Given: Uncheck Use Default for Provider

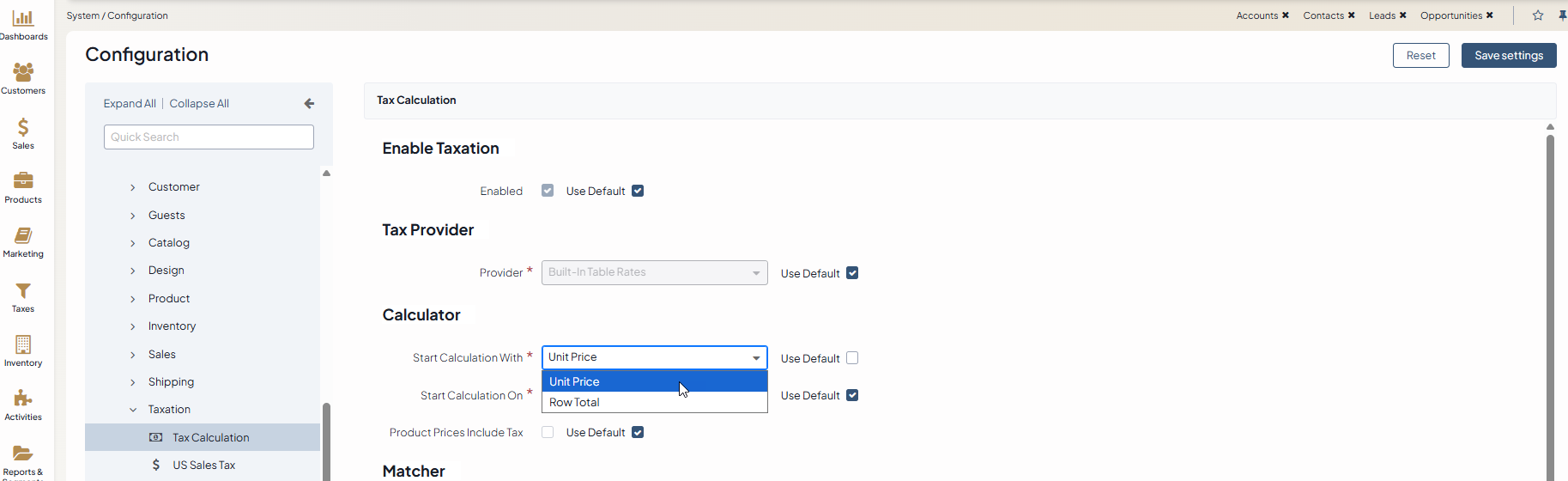Looking at the screenshot, I should 852,273.
